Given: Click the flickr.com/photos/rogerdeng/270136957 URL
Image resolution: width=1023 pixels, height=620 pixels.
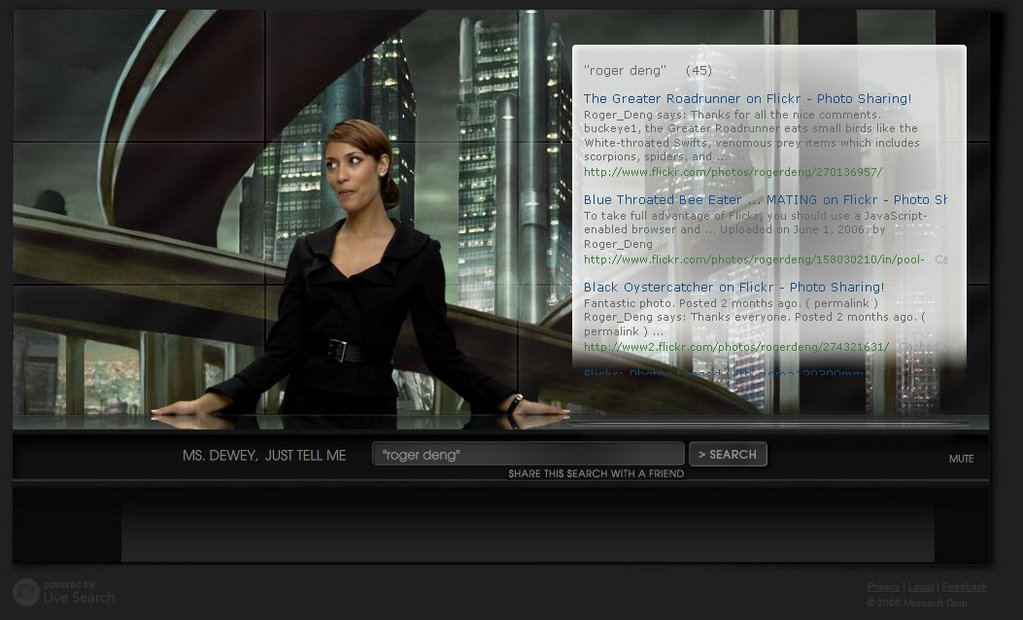Looking at the screenshot, I should tap(733, 172).
